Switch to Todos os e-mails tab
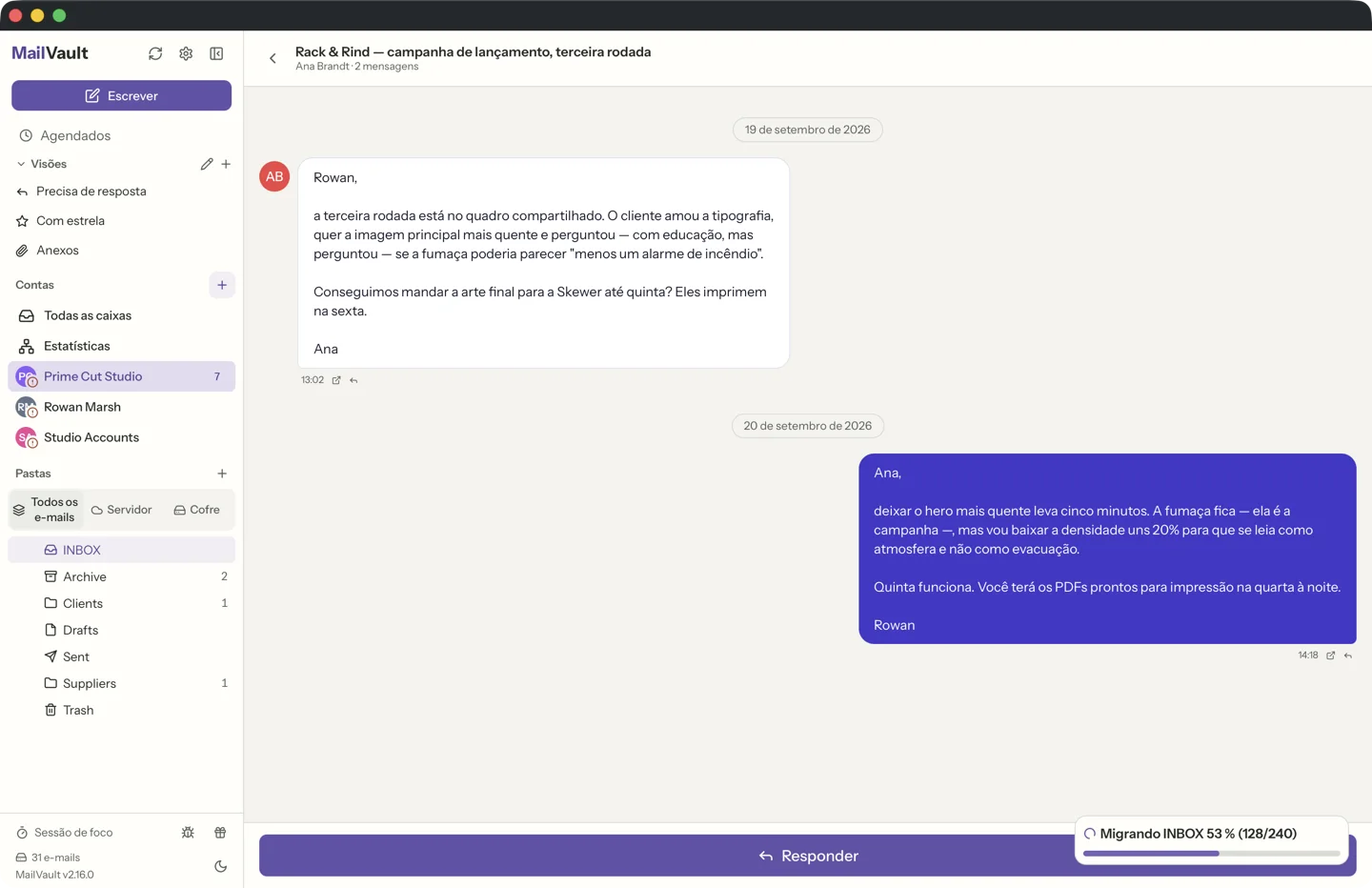The image size is (1372, 888). 46,510
